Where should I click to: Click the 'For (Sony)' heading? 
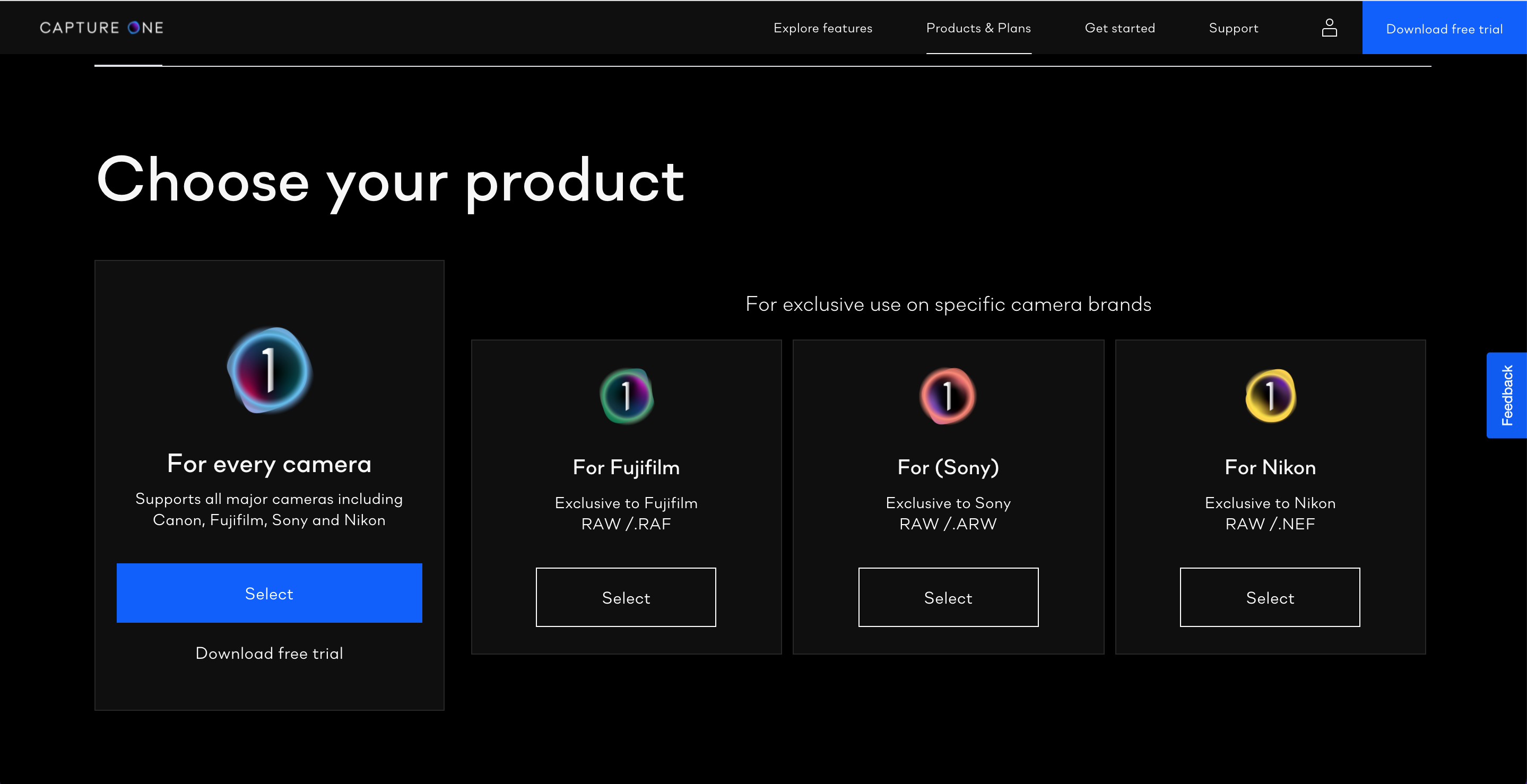coord(949,467)
